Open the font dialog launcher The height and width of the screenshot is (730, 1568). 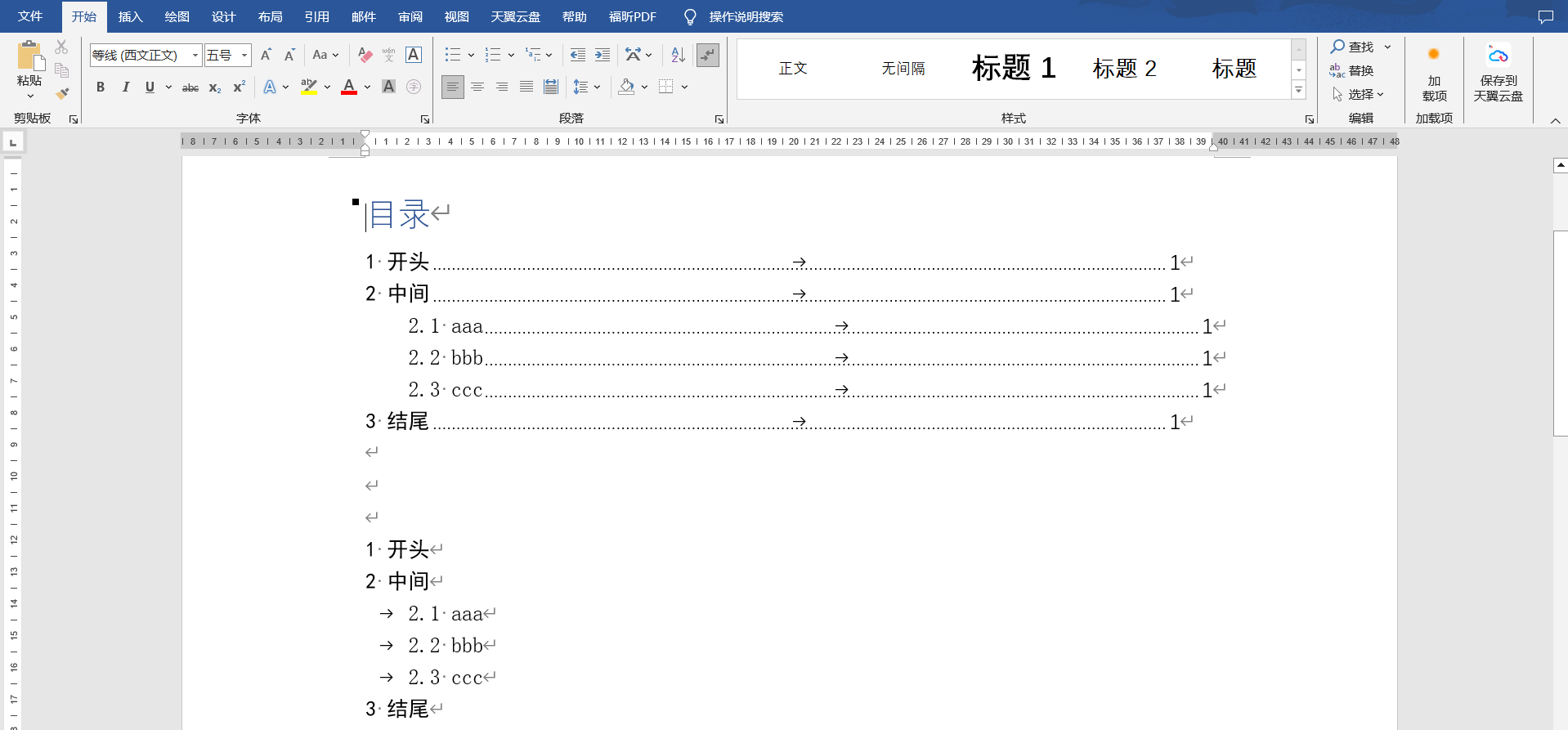[x=425, y=119]
